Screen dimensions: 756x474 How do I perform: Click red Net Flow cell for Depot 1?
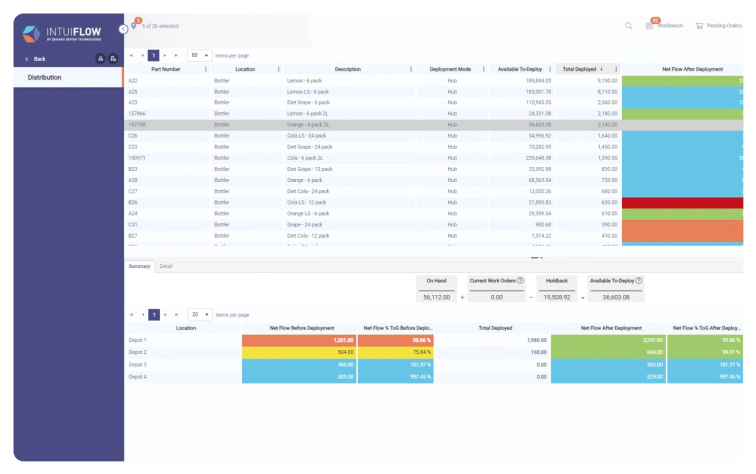298,340
